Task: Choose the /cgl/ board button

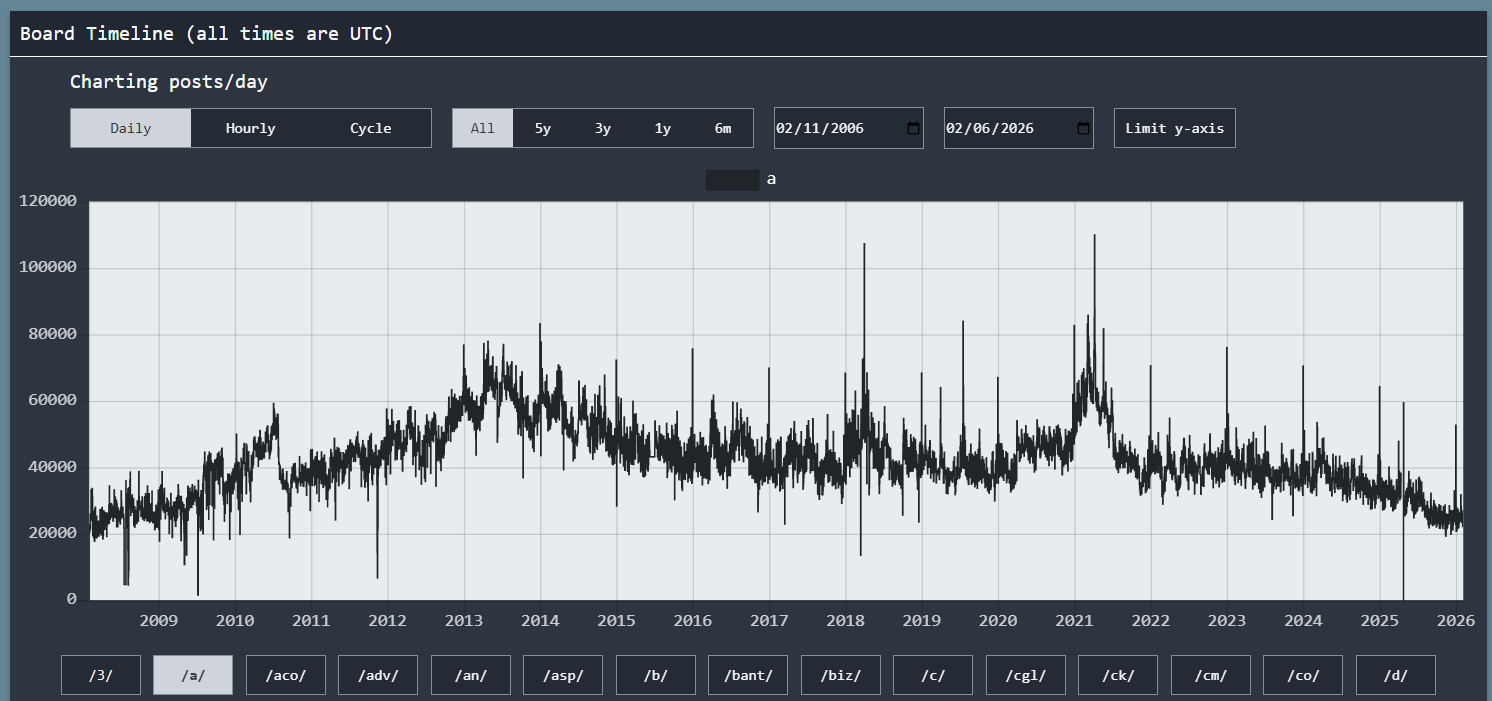Action: pos(1026,675)
